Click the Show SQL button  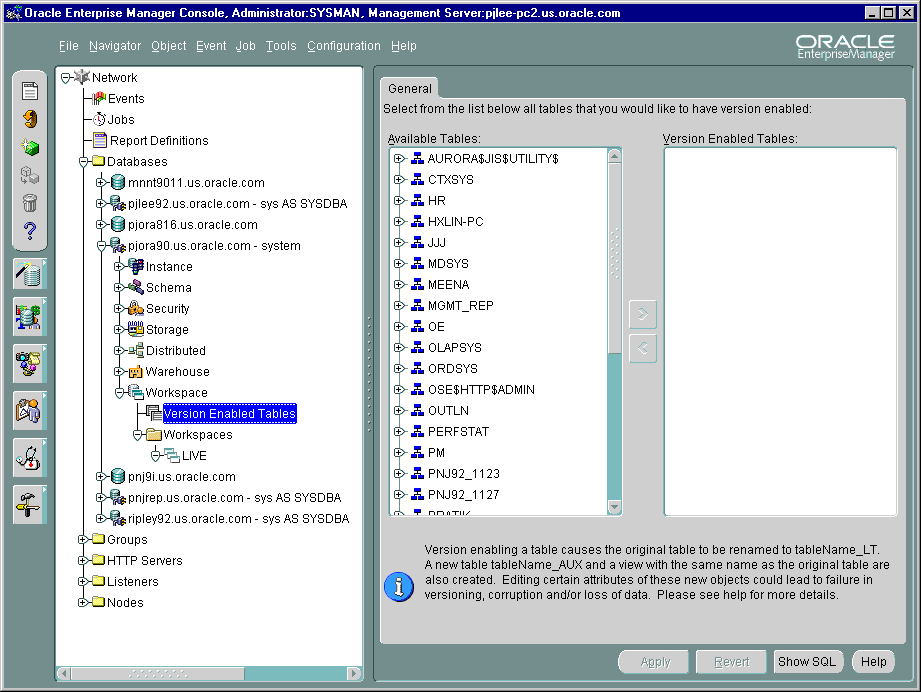(807, 661)
